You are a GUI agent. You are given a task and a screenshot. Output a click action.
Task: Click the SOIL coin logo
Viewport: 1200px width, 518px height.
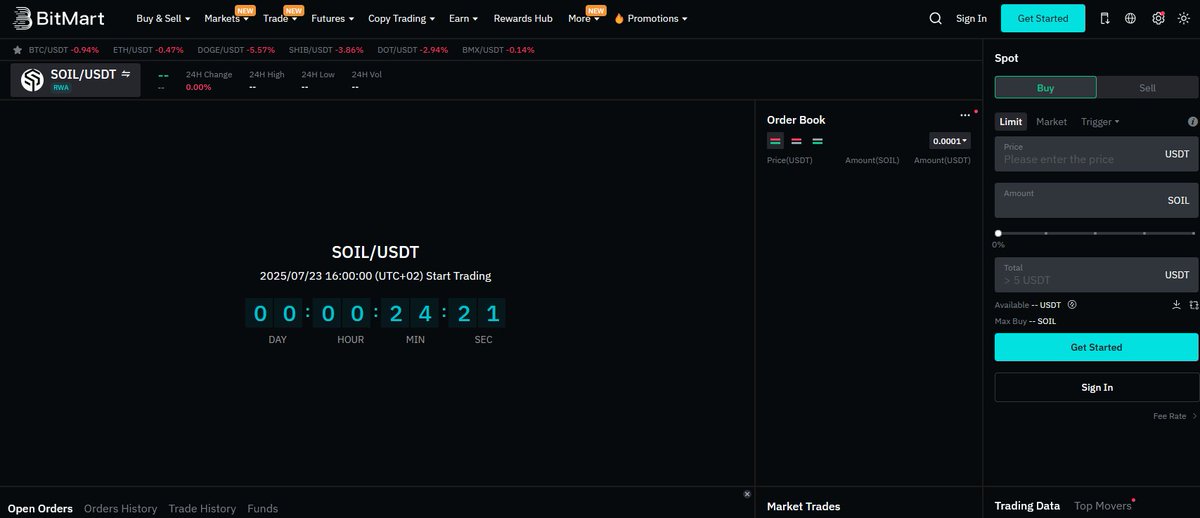click(x=33, y=80)
